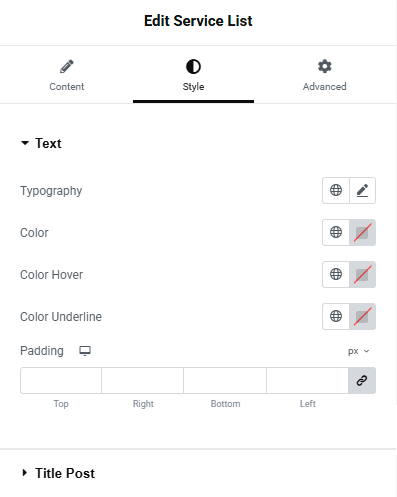Click the Advanced gear icon
Image resolution: width=397 pixels, height=497 pixels.
click(x=325, y=66)
